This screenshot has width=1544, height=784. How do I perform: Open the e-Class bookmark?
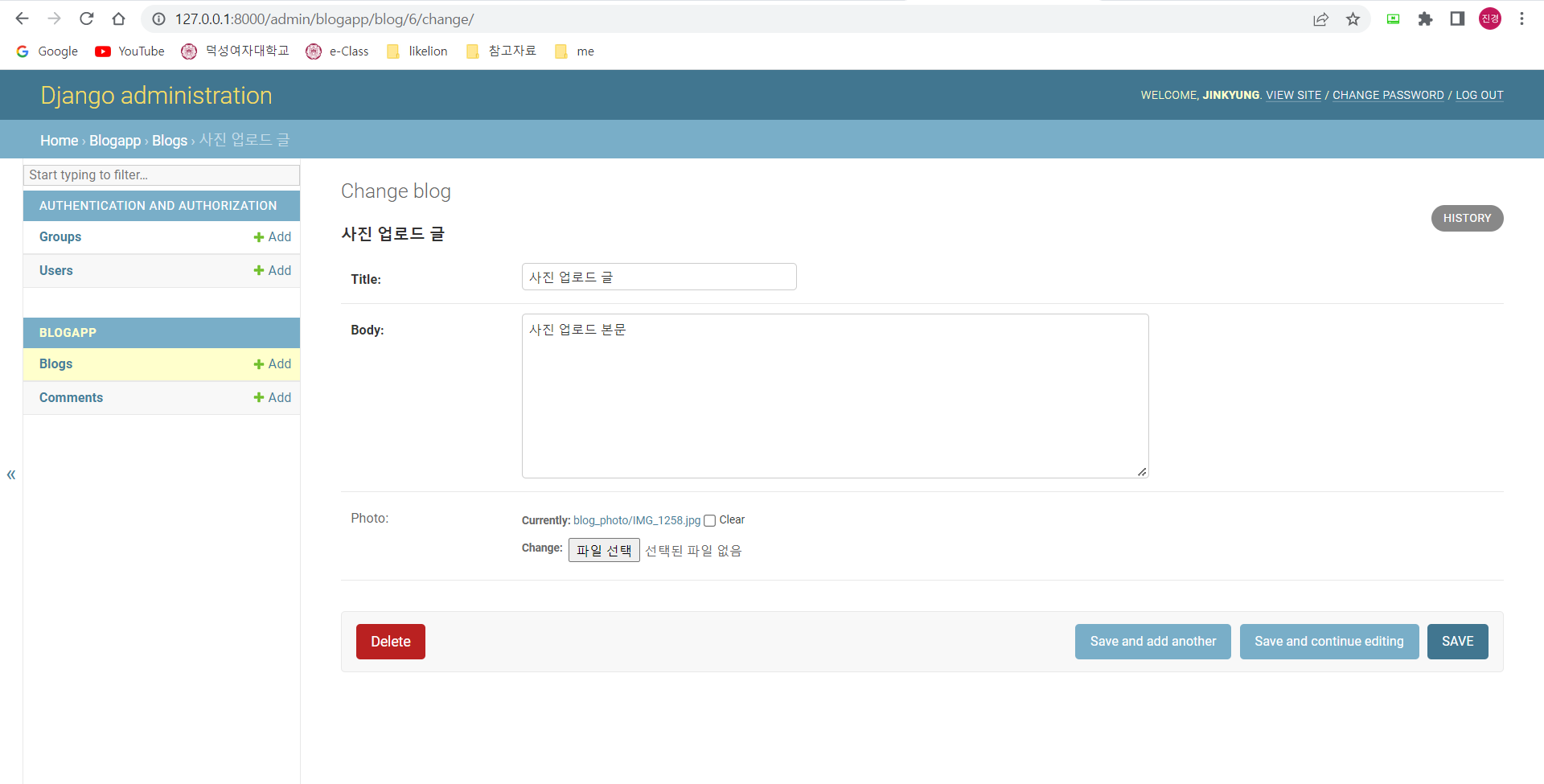tap(337, 51)
